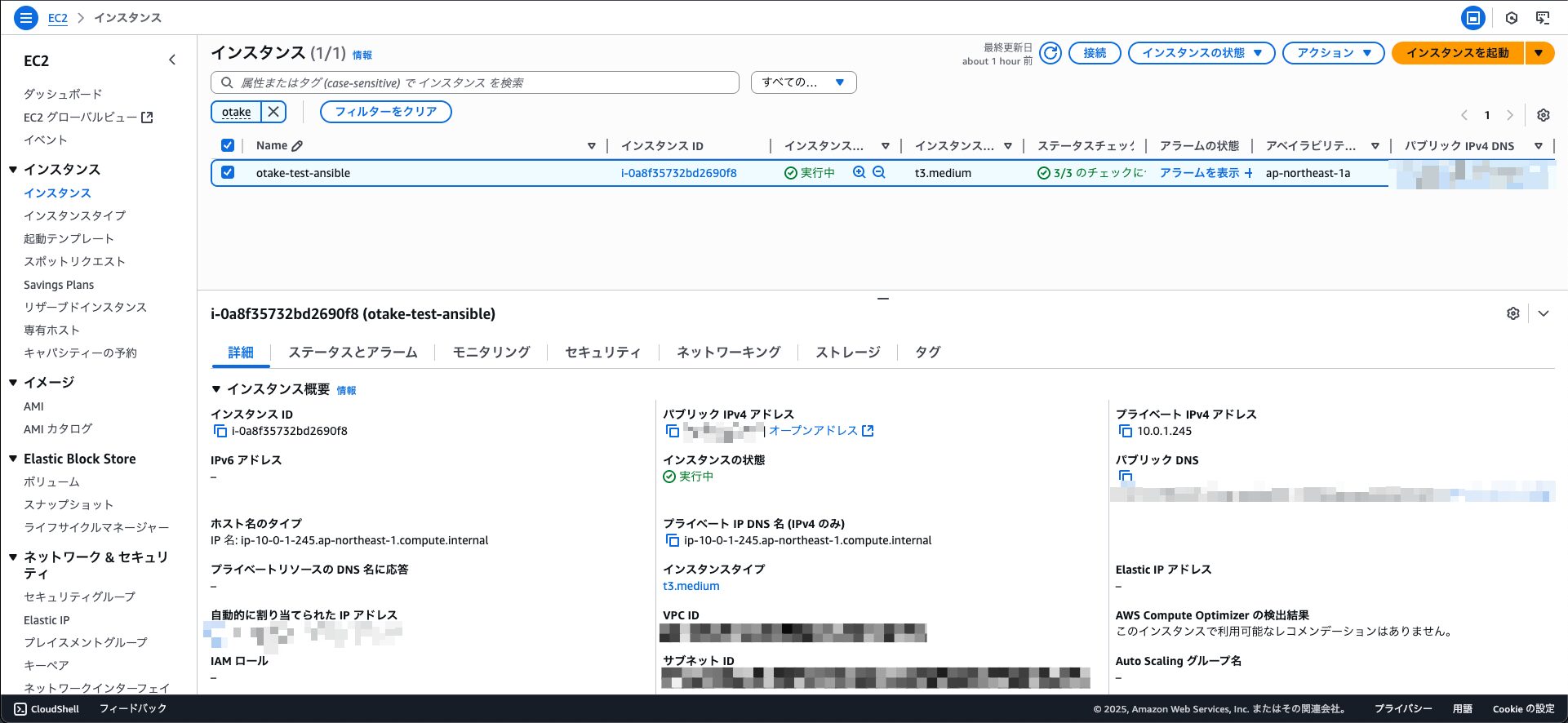
Task: Zoom in icon in instance row
Action: point(859,172)
